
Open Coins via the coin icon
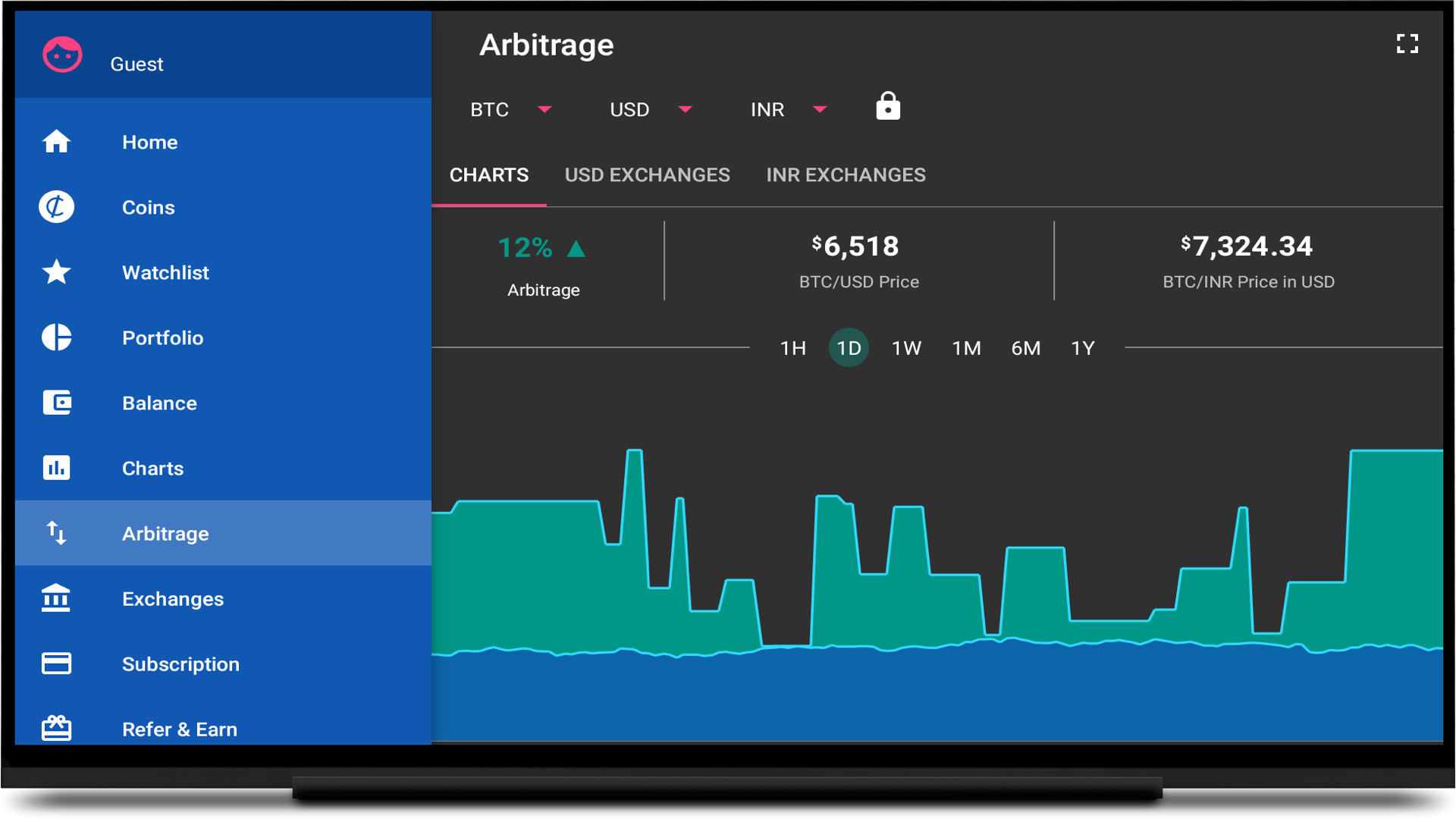(57, 207)
